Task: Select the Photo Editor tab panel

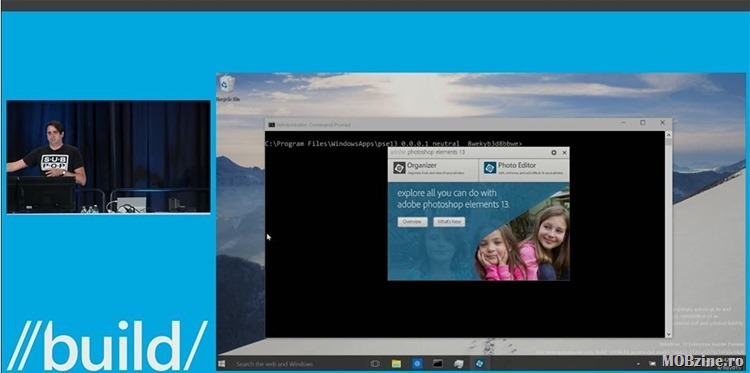Action: [524, 170]
